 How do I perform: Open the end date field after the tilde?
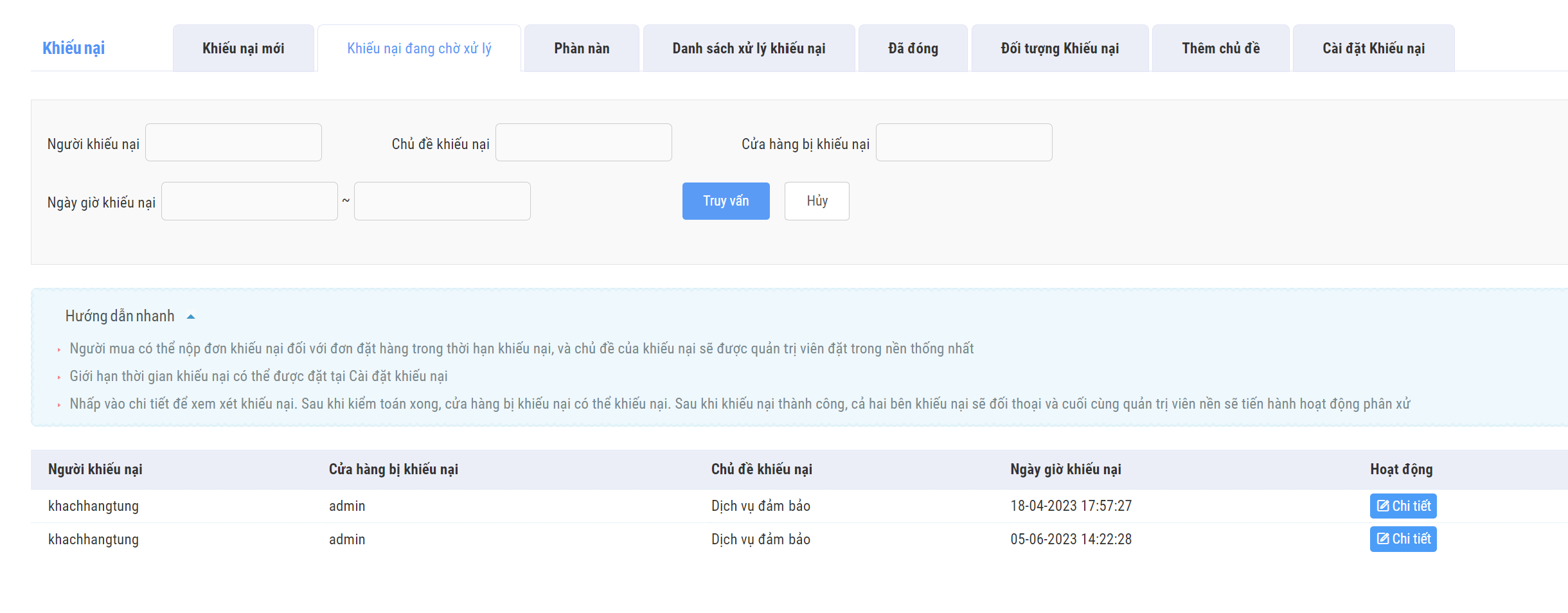[x=442, y=201]
